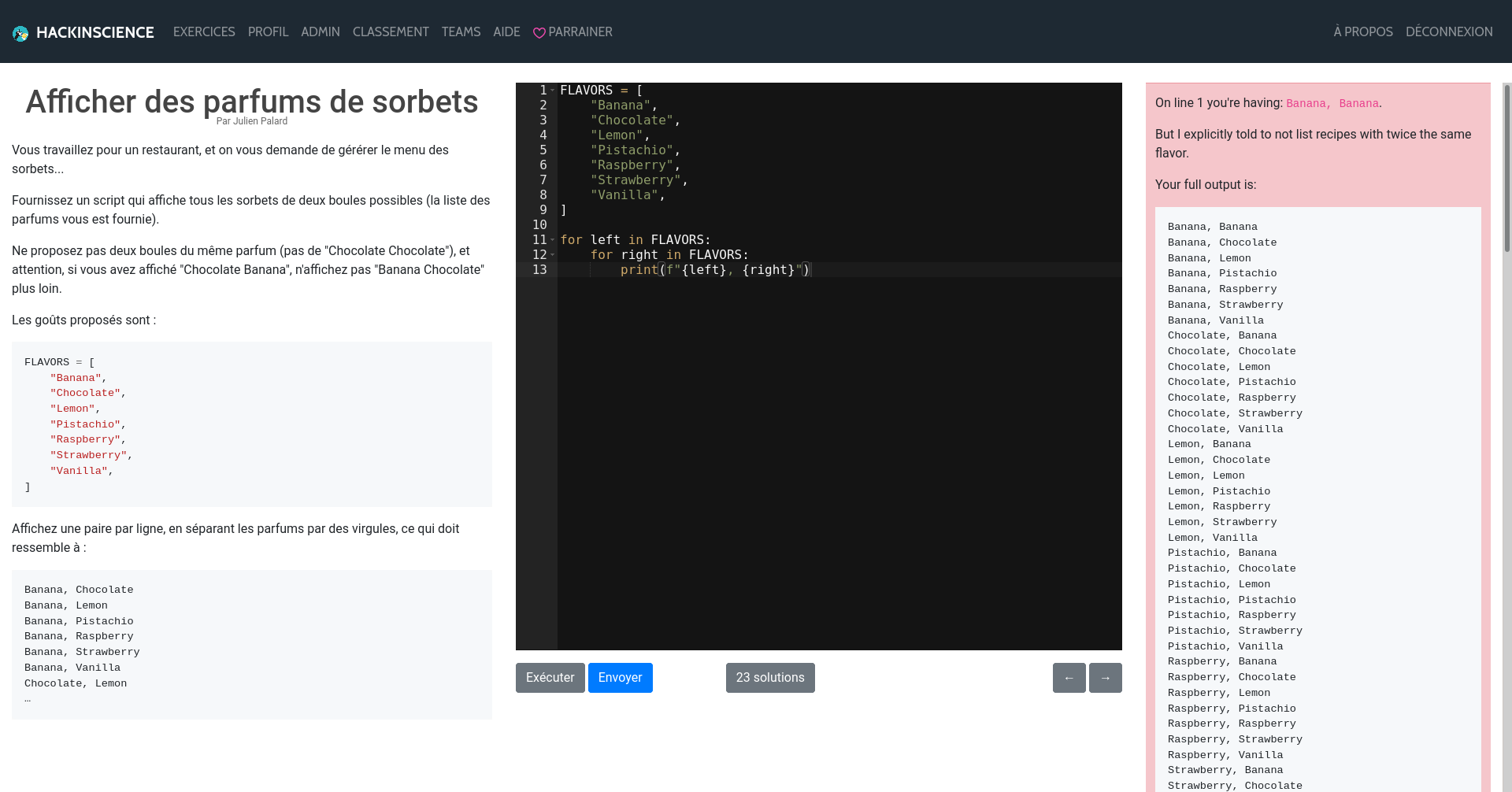Click the "Lemon, Lemon" output line
This screenshot has height=792, width=1512.
[x=1206, y=476]
